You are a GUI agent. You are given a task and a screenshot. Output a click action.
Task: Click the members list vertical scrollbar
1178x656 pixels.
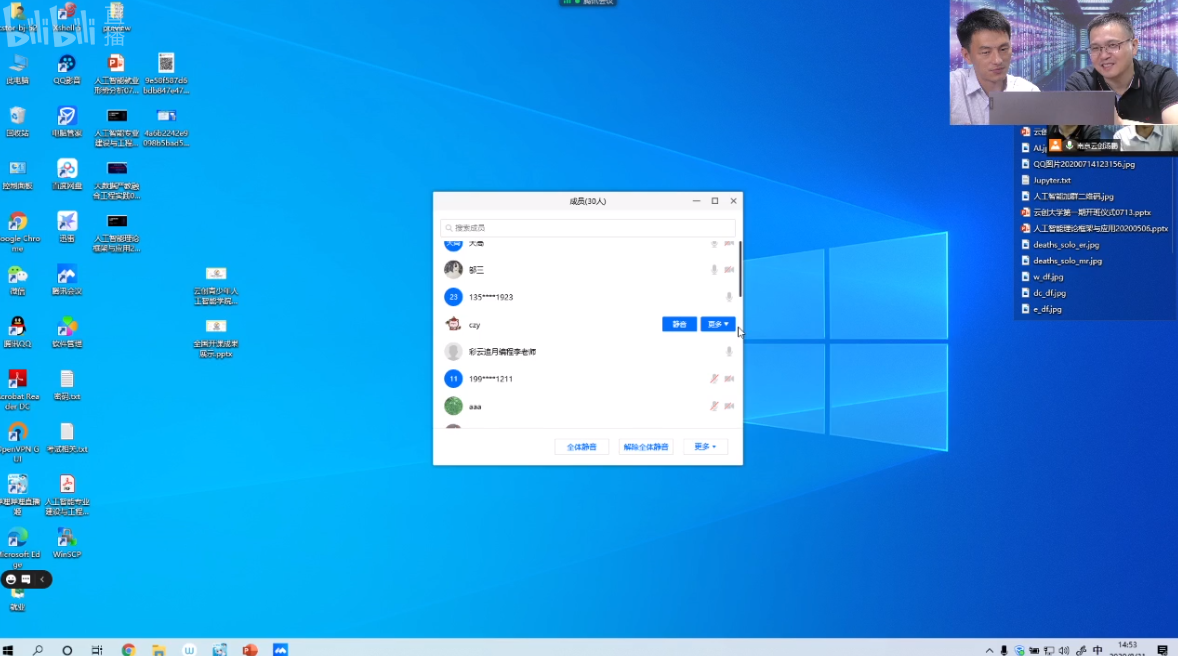tap(740, 268)
